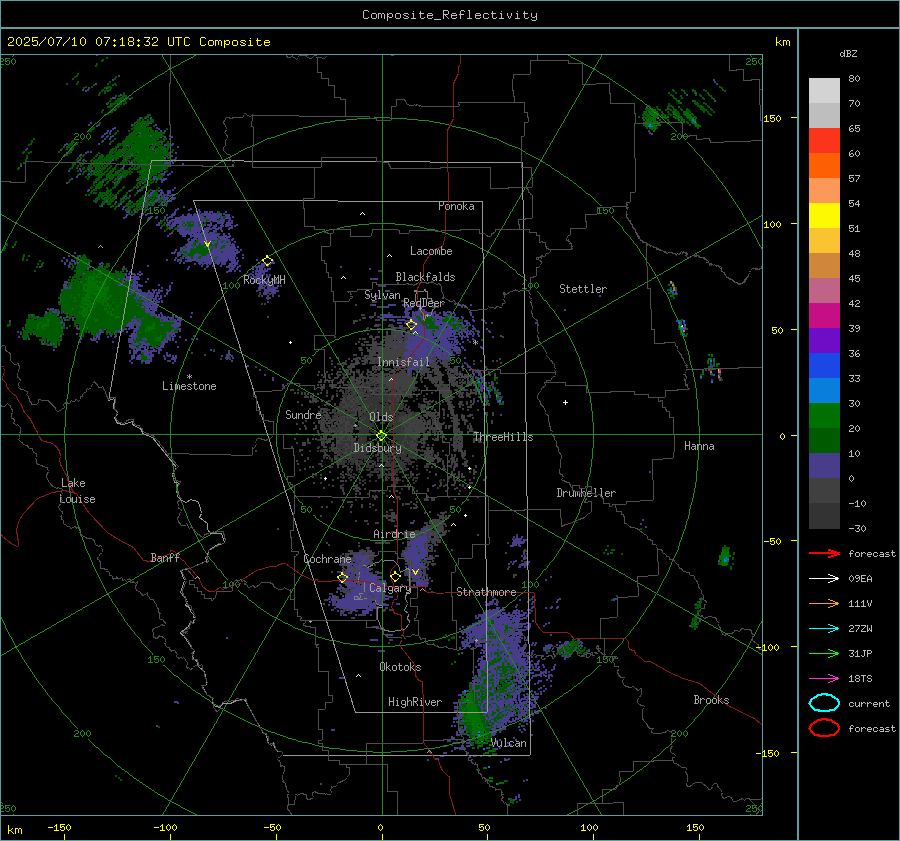
Task: Pick the red swatch between 65 and 60
Action: click(x=824, y=141)
